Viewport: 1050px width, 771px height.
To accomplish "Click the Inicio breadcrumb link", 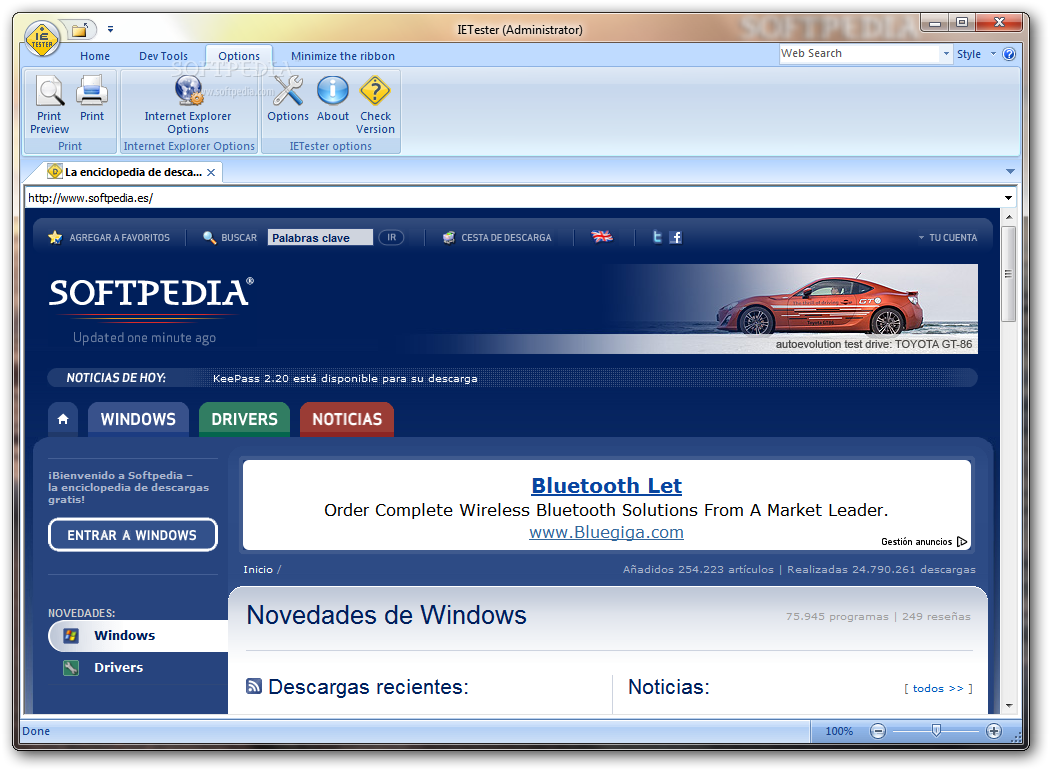I will coord(258,569).
